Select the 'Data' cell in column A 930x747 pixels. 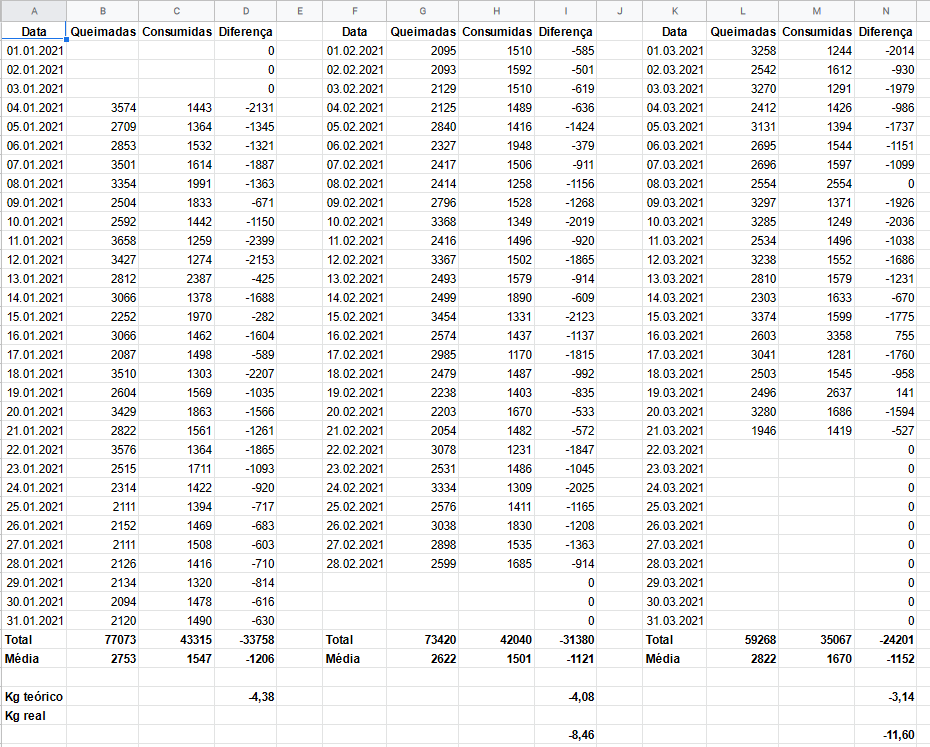click(x=33, y=32)
